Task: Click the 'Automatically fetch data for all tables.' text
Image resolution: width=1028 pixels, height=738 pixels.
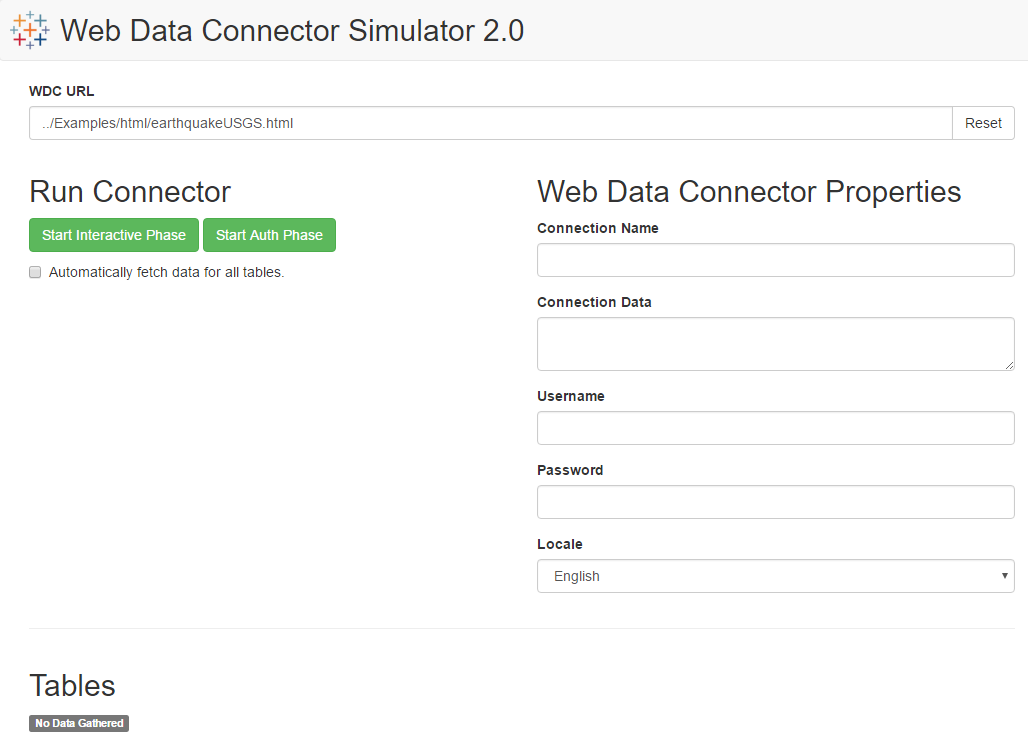Action: pyautogui.click(x=167, y=272)
